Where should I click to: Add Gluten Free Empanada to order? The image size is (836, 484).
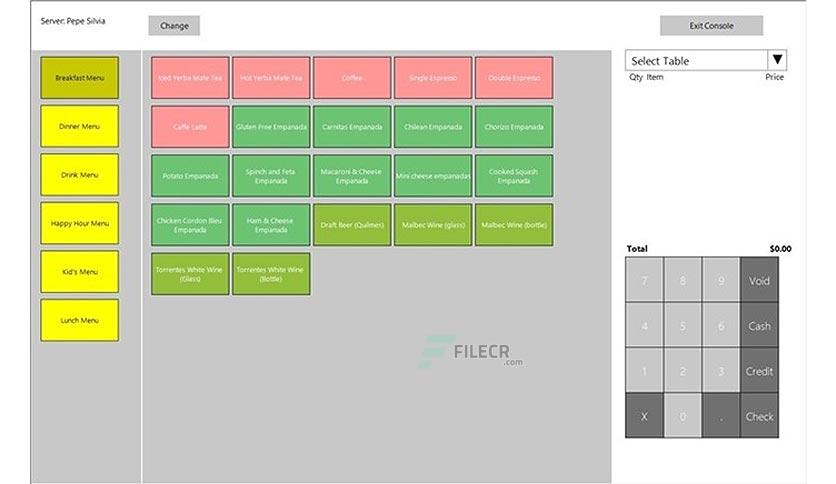pyautogui.click(x=271, y=127)
